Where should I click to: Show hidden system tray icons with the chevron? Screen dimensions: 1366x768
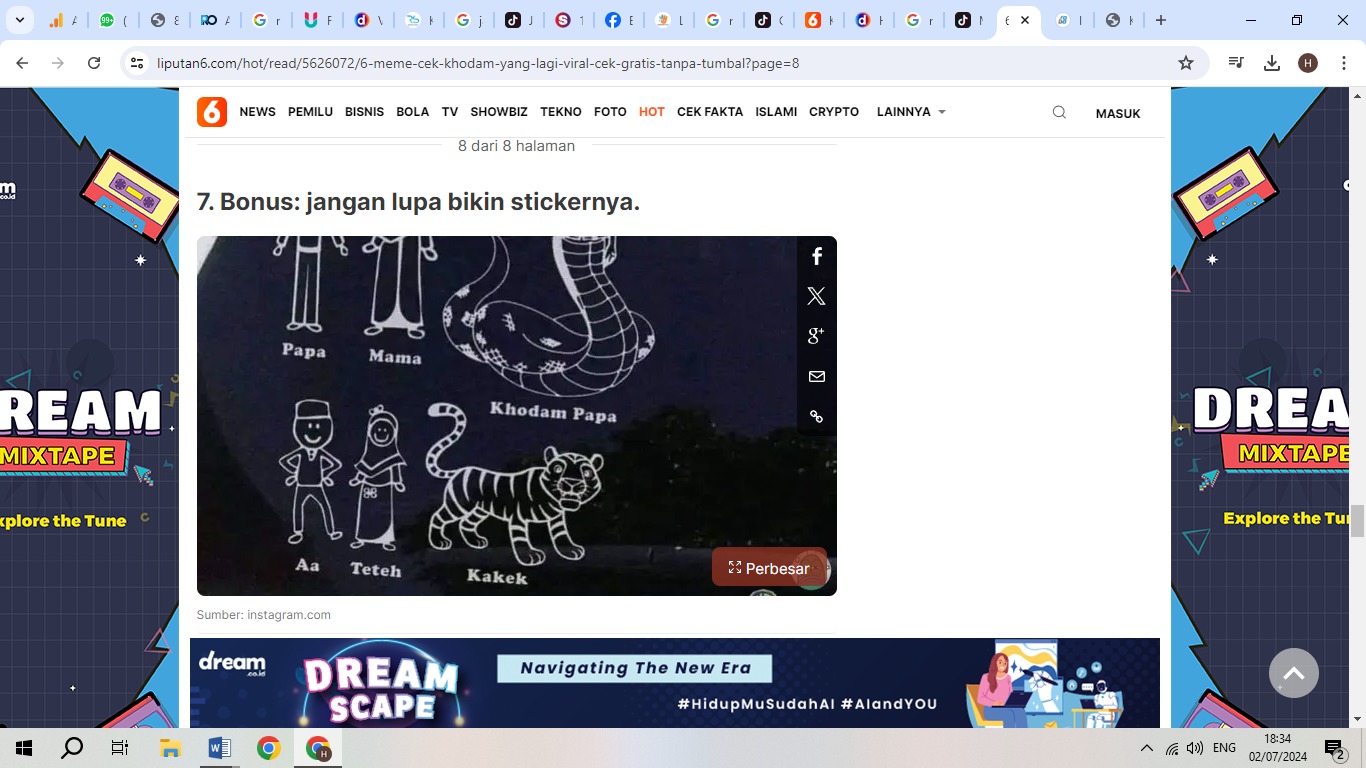(1146, 747)
